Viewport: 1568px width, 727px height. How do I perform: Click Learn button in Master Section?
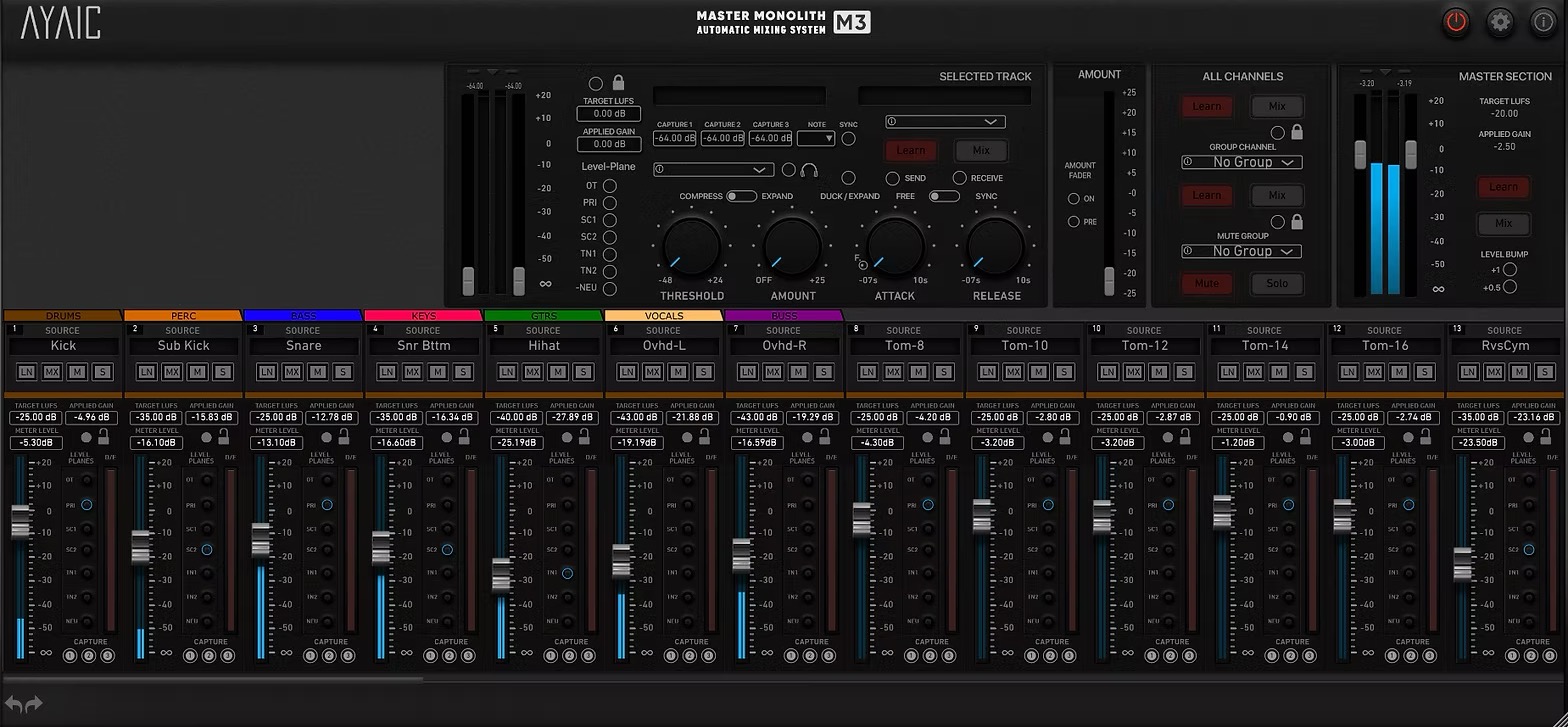[x=1503, y=187]
